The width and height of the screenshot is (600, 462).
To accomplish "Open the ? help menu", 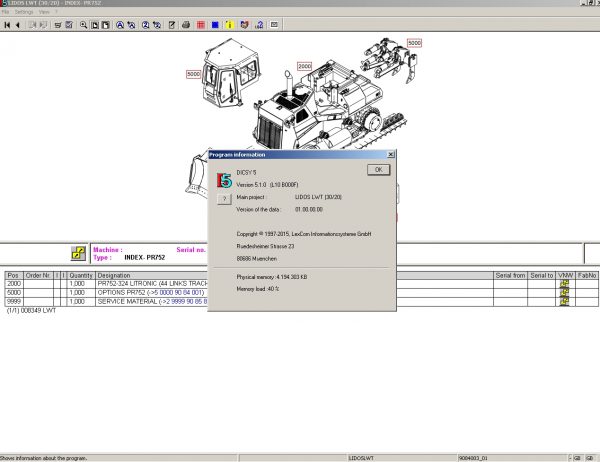I will pos(56,12).
